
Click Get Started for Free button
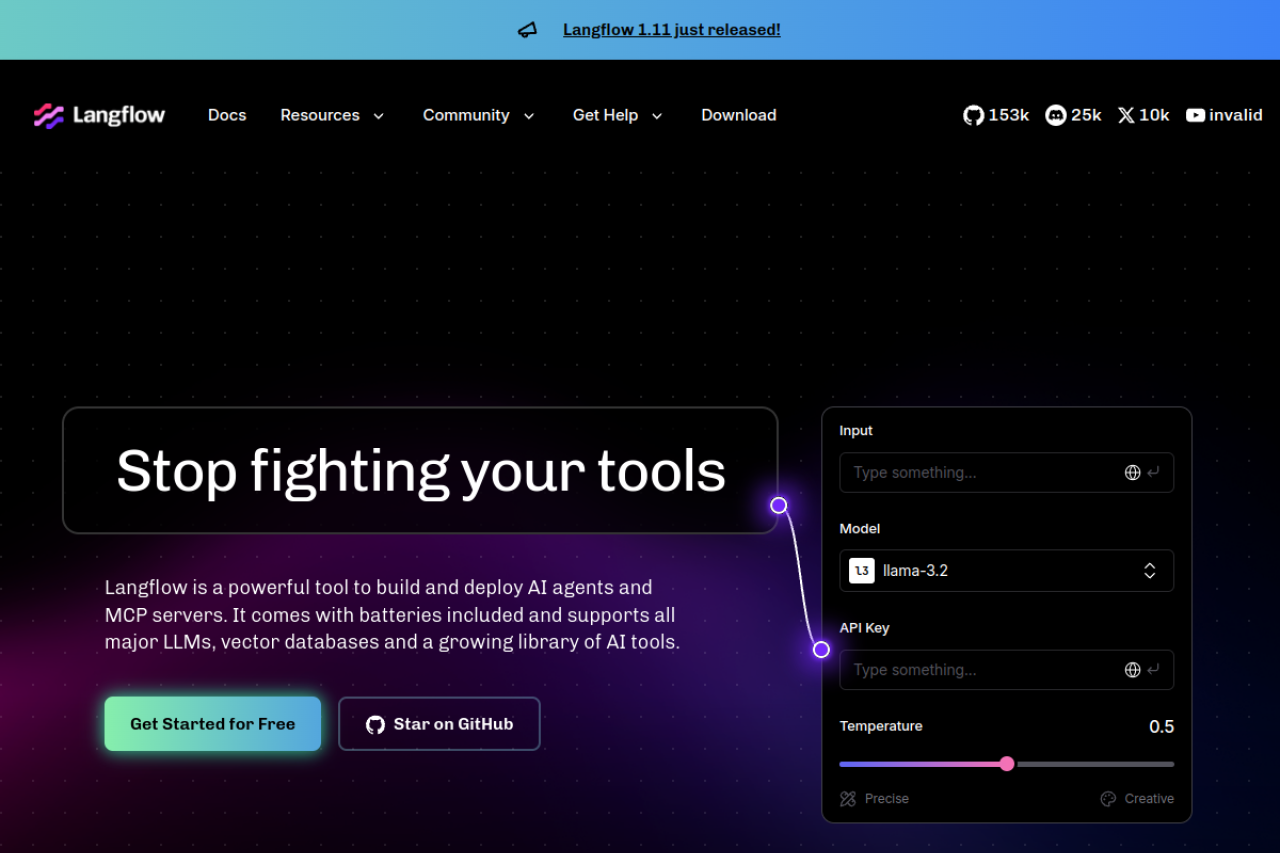click(x=213, y=724)
